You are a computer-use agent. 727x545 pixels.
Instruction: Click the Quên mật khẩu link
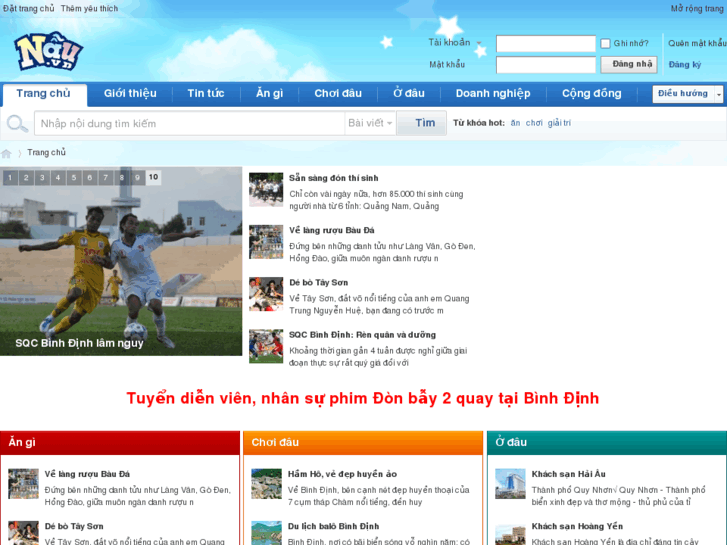(697, 44)
